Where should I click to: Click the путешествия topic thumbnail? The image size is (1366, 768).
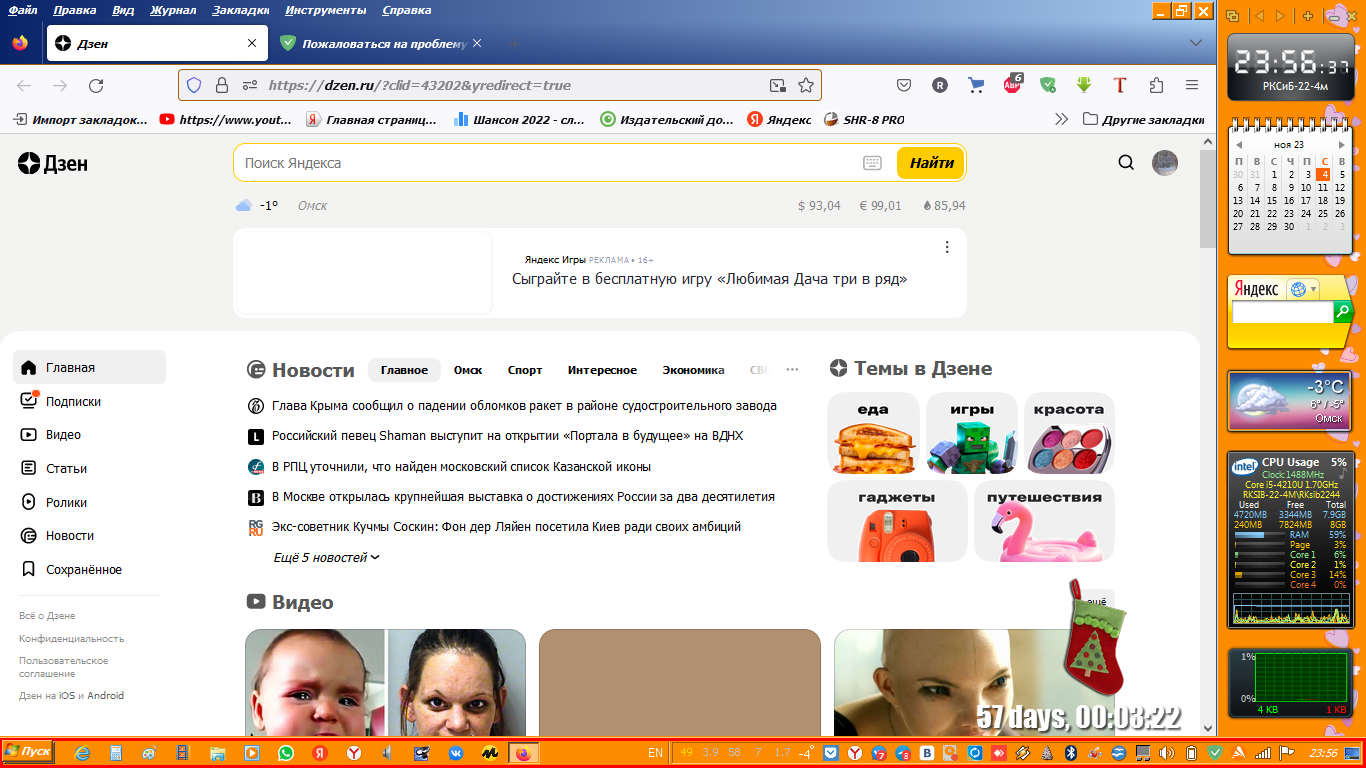point(1044,520)
